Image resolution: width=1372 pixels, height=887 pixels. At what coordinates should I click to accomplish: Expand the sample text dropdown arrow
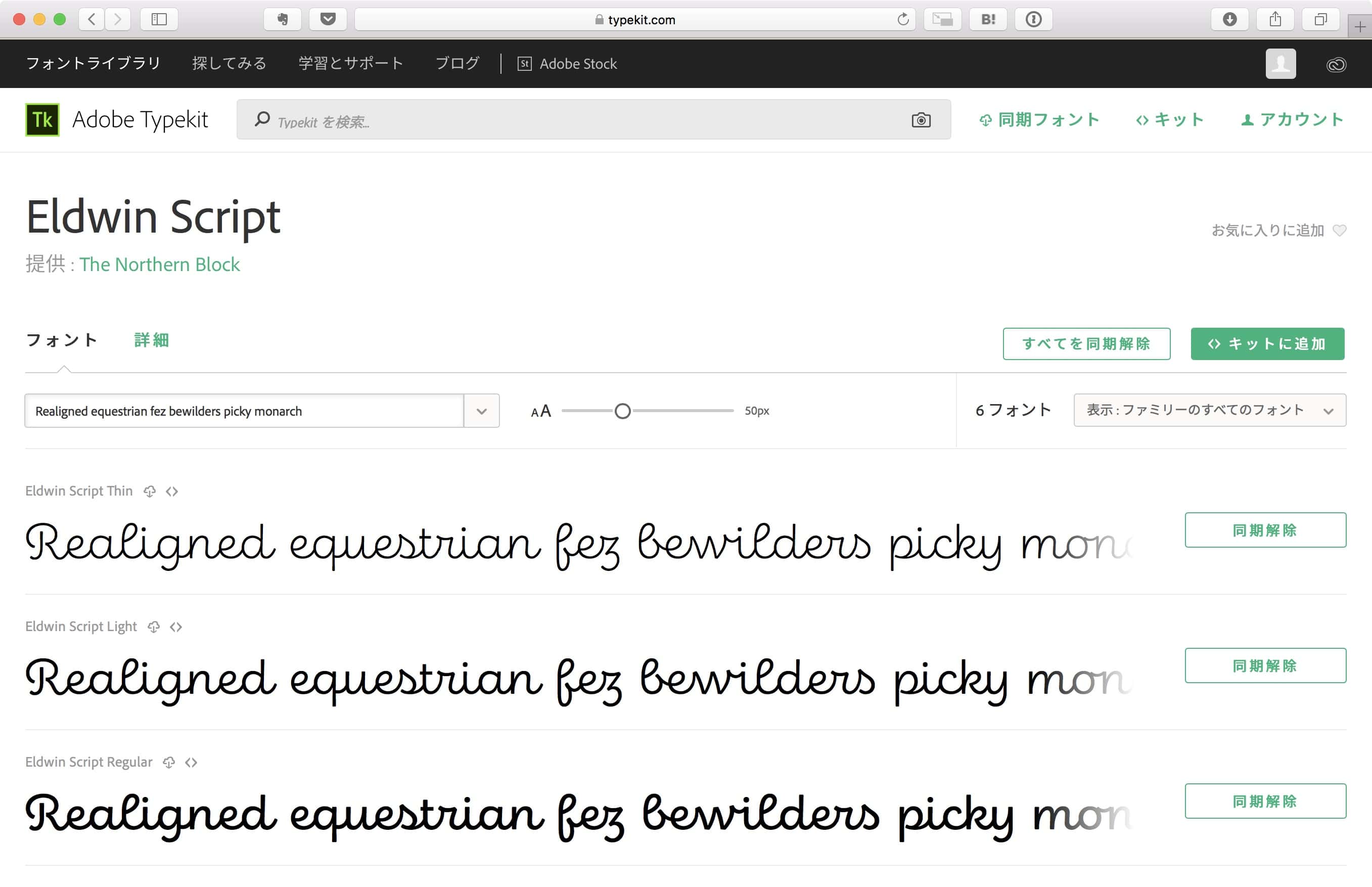click(x=481, y=411)
